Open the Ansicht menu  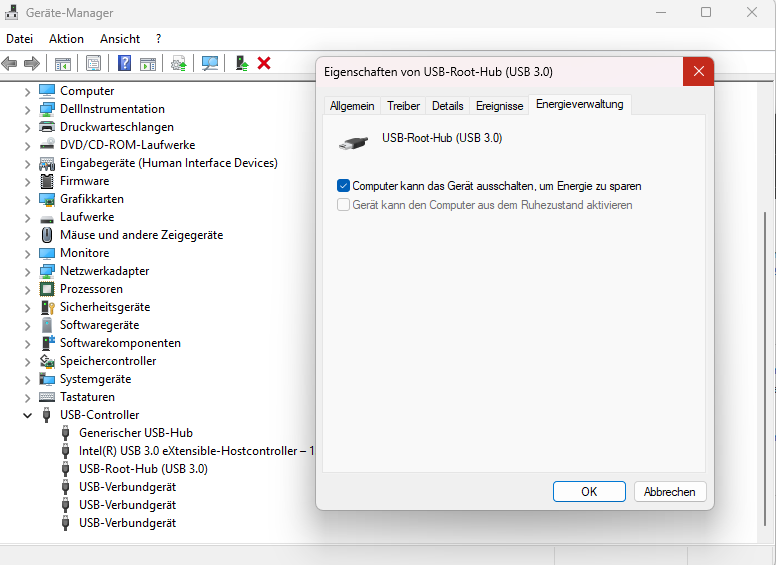[x=120, y=39]
